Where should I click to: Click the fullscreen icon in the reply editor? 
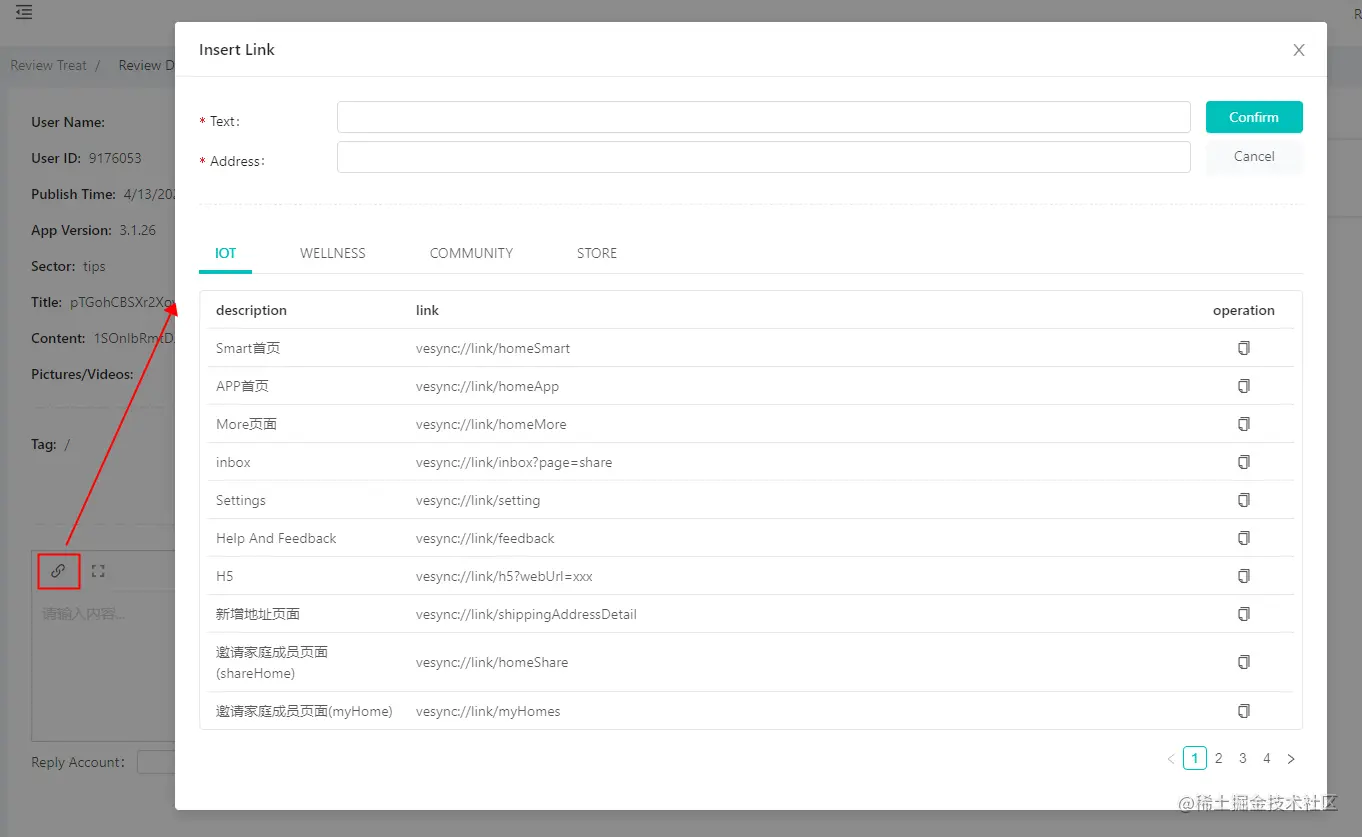97,570
